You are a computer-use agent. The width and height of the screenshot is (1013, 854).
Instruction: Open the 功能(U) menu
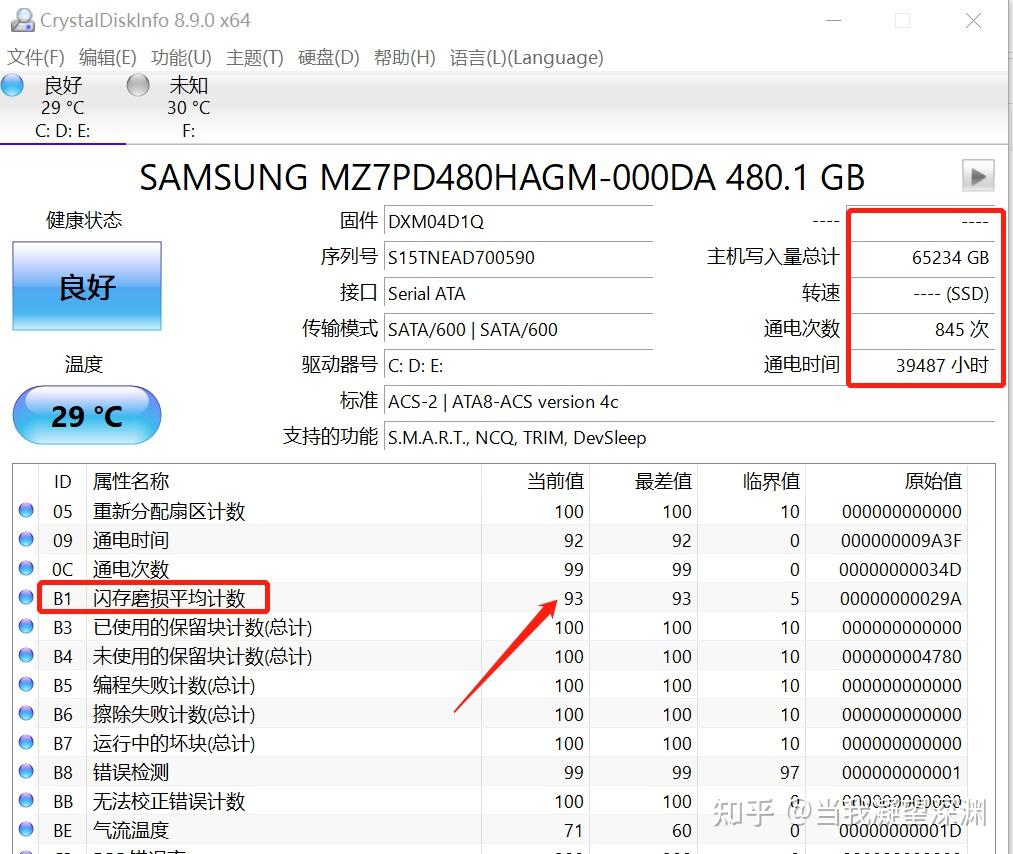tap(180, 58)
